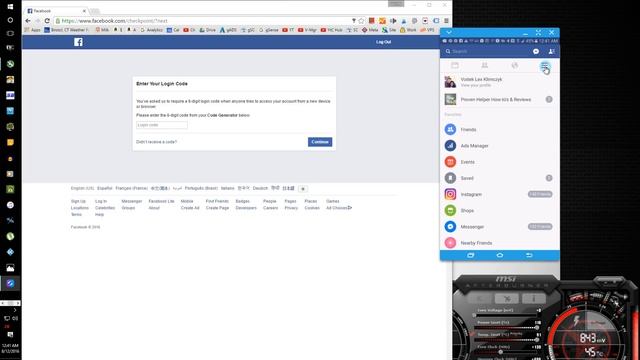640x360 pixels.
Task: Tap the Android recent apps button
Action: [470, 255]
